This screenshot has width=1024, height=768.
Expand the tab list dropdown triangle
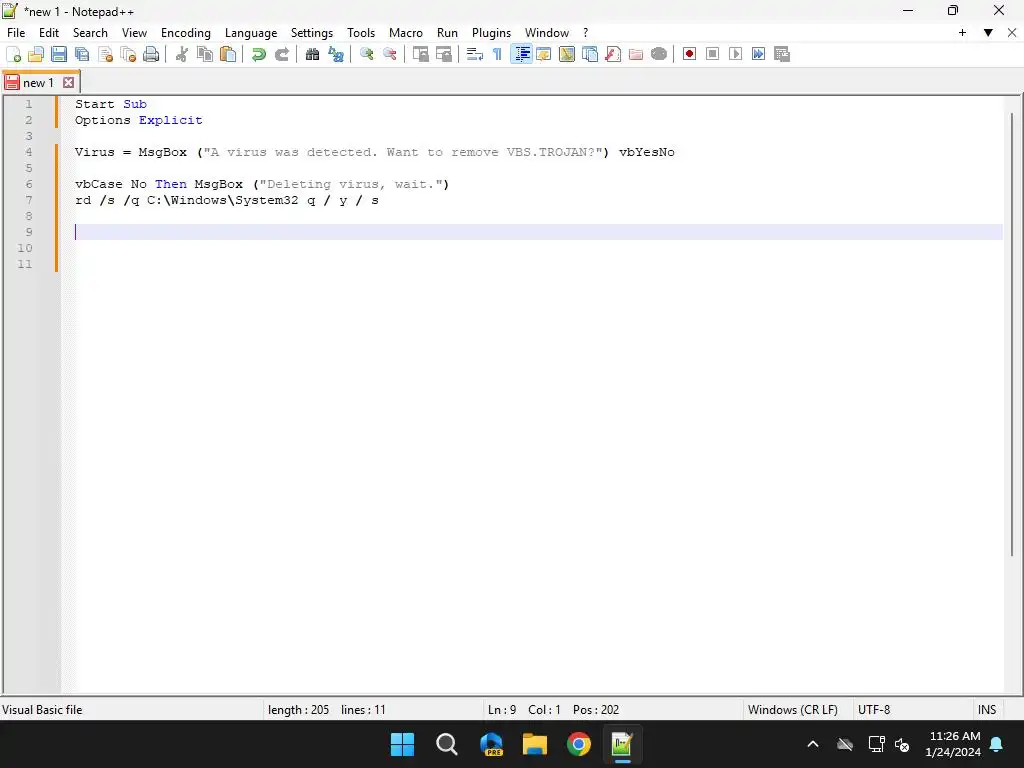coord(988,33)
